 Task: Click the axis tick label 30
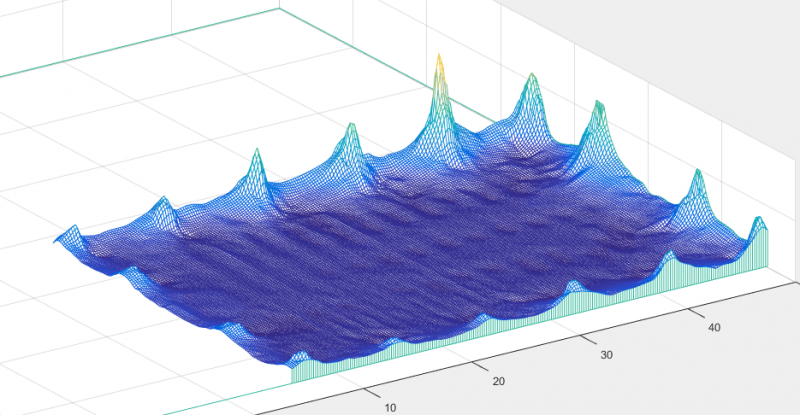[606, 355]
